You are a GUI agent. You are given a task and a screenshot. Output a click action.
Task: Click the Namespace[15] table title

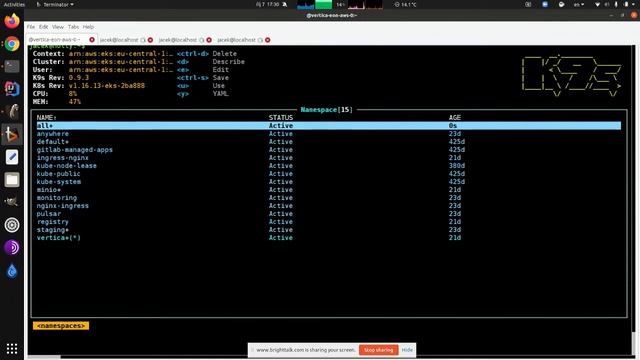[x=327, y=109]
